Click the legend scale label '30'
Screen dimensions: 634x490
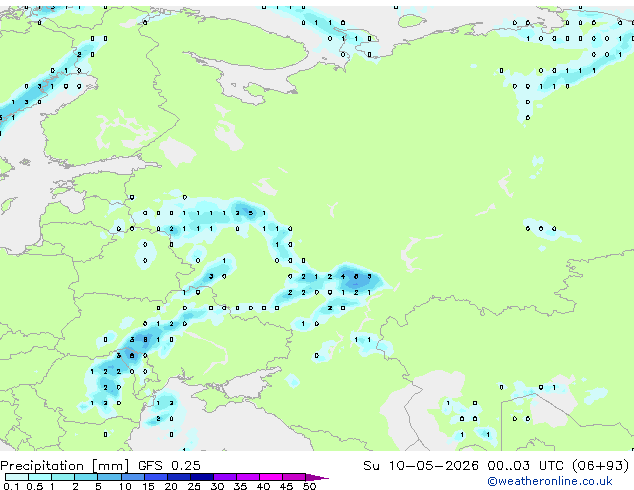217,486
